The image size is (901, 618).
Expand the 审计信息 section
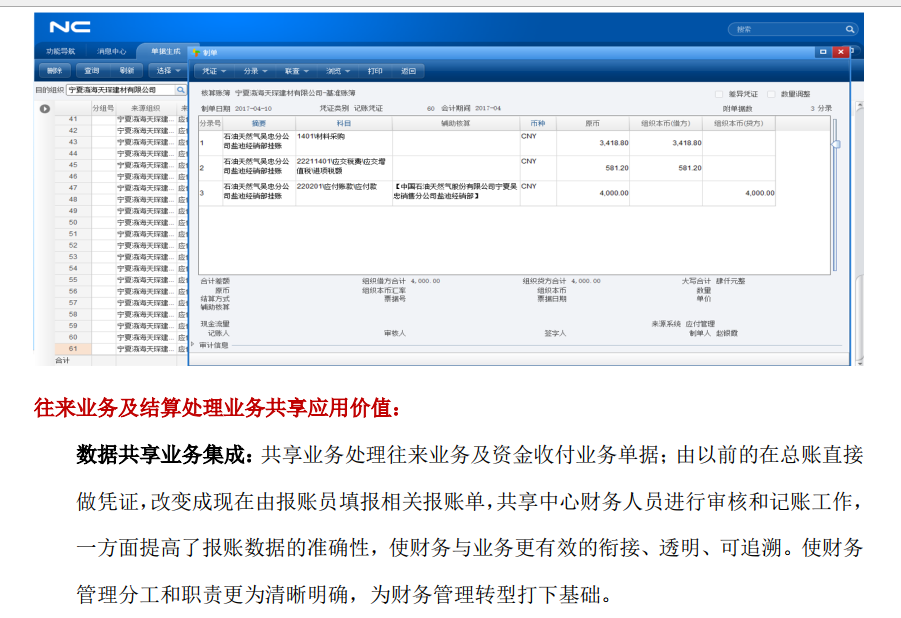click(x=194, y=345)
